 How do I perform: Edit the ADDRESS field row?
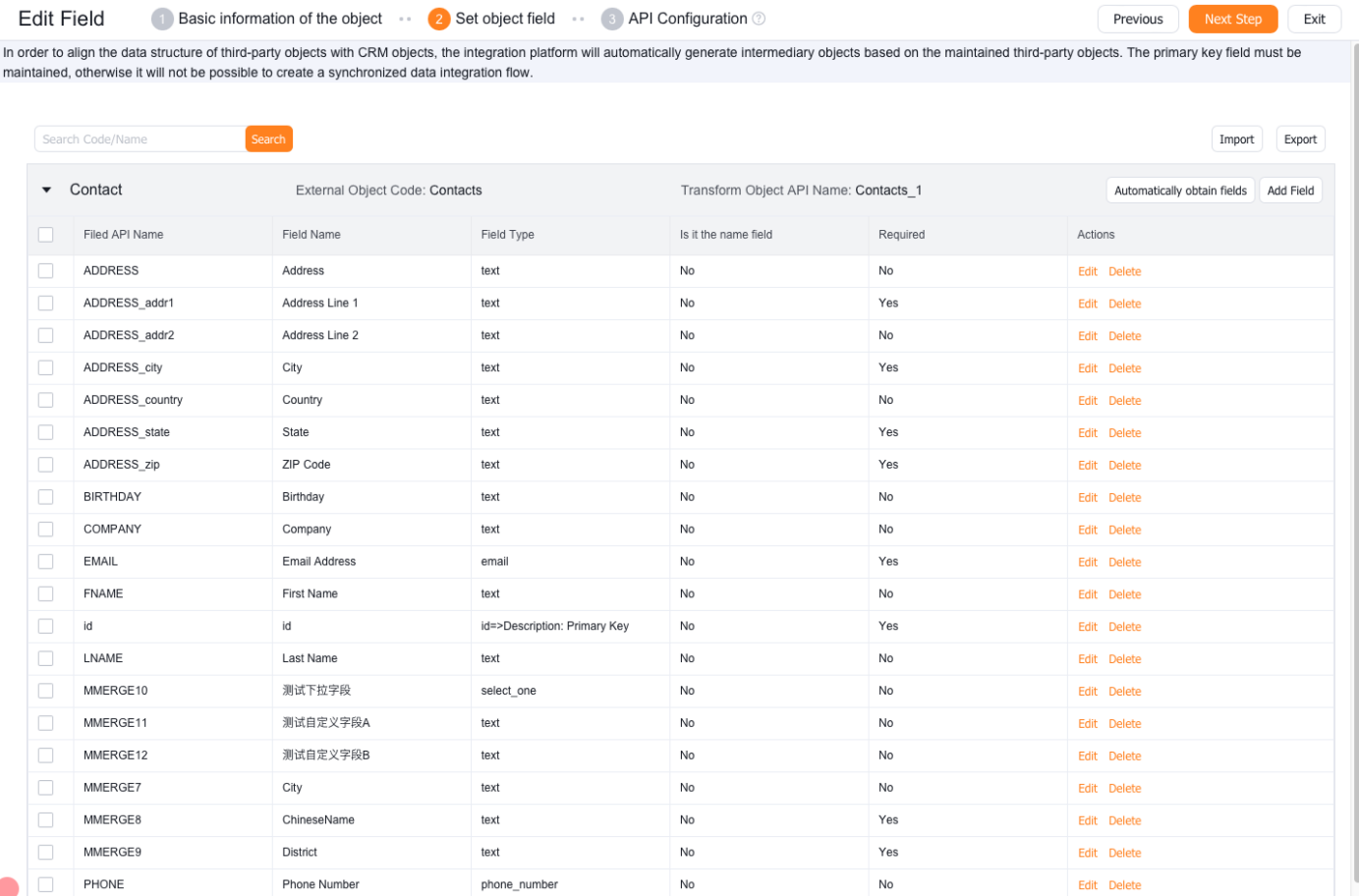point(1087,271)
